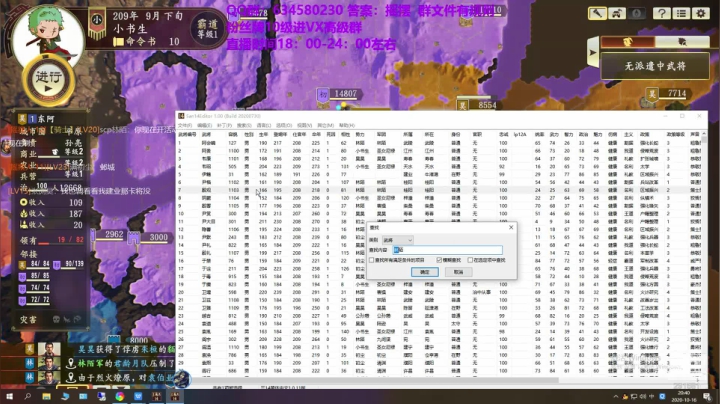Open the 搜索(S) menu in San14Editor

(244, 125)
